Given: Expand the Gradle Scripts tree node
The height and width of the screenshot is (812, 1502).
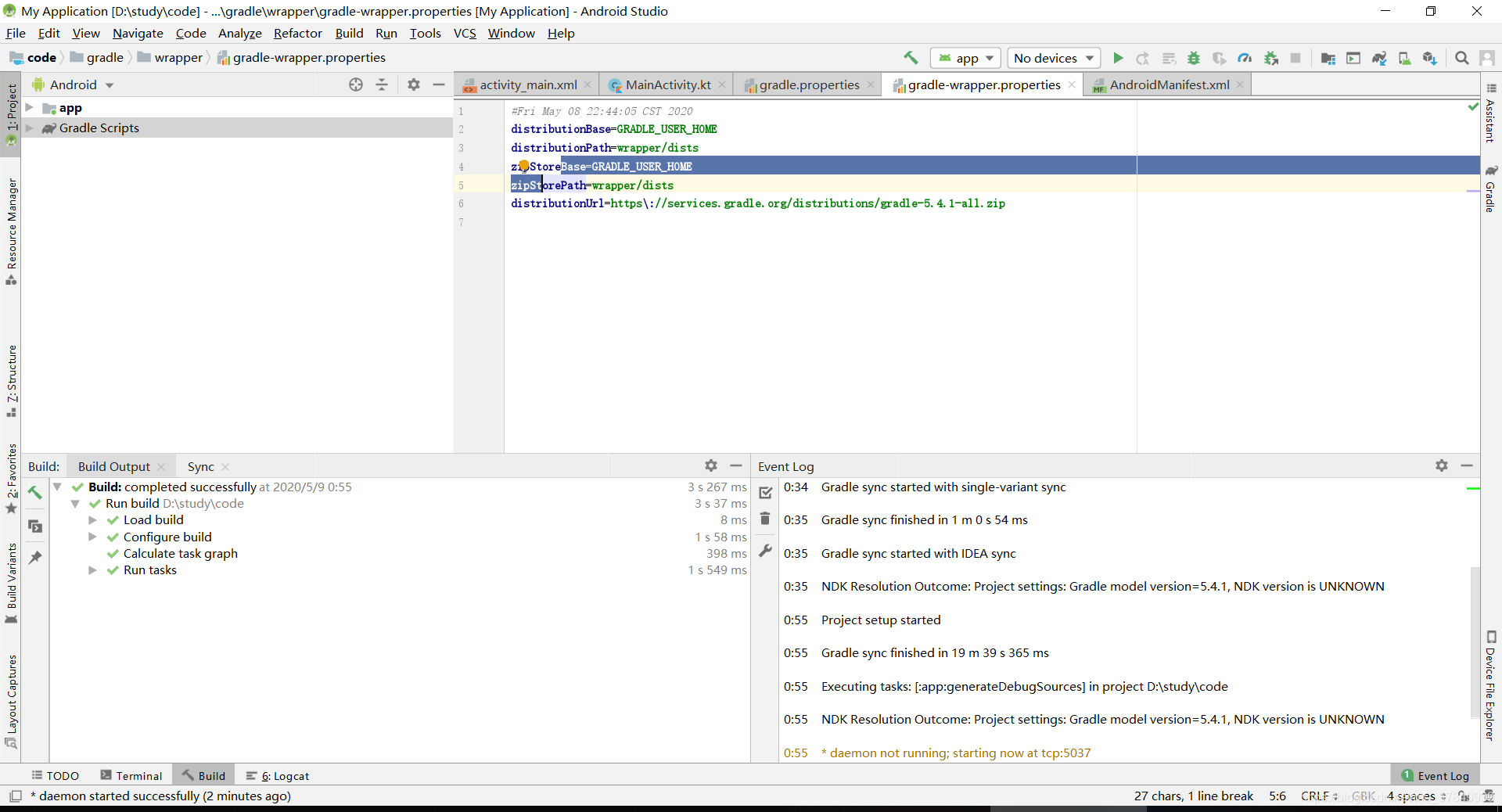Looking at the screenshot, I should click(x=29, y=128).
